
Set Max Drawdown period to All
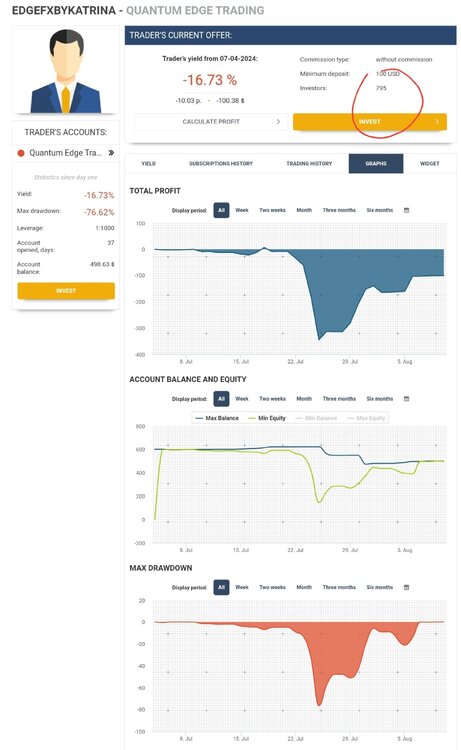click(221, 587)
